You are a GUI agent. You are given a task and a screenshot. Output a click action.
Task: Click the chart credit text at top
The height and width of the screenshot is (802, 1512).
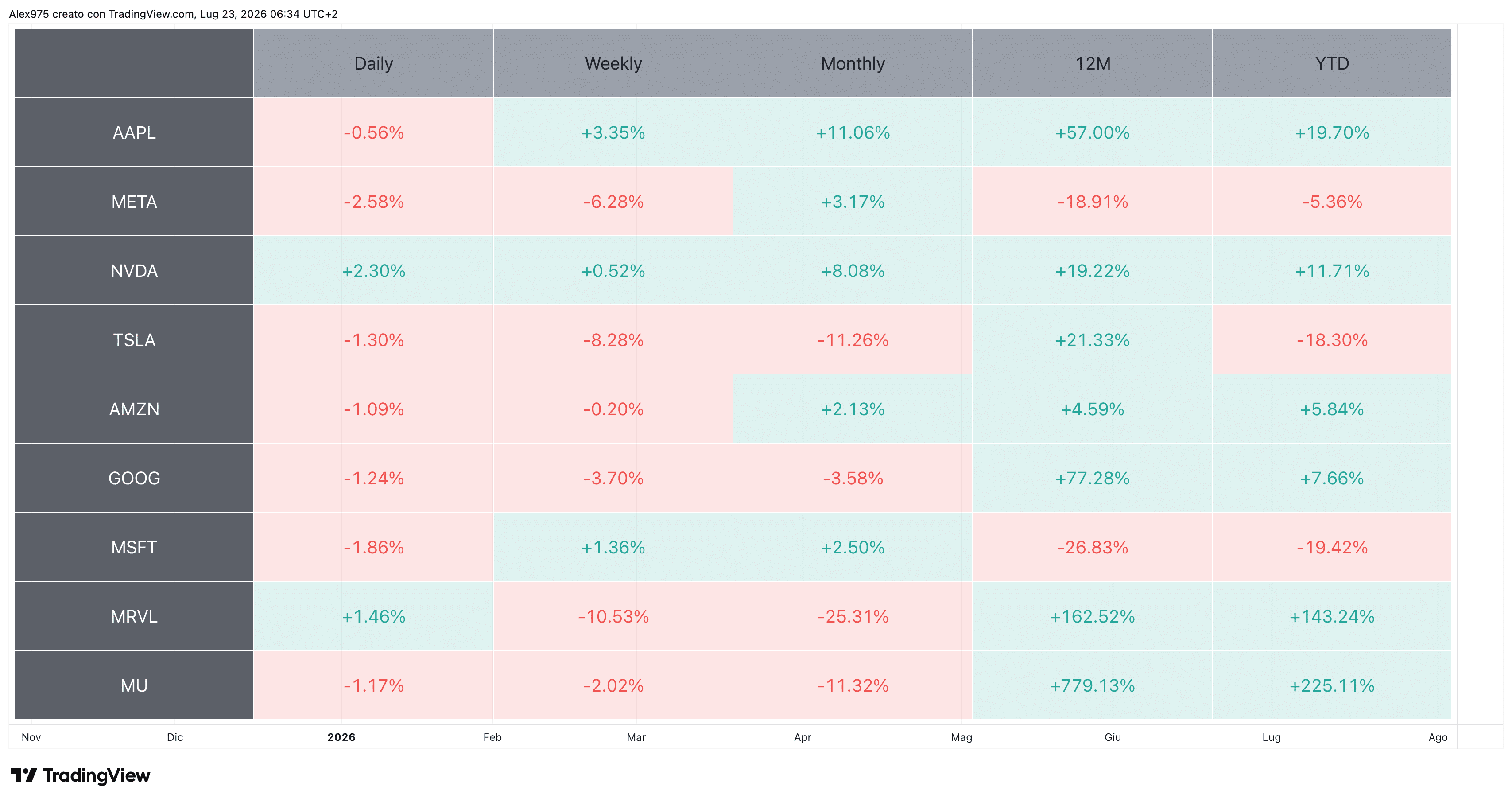tap(173, 13)
